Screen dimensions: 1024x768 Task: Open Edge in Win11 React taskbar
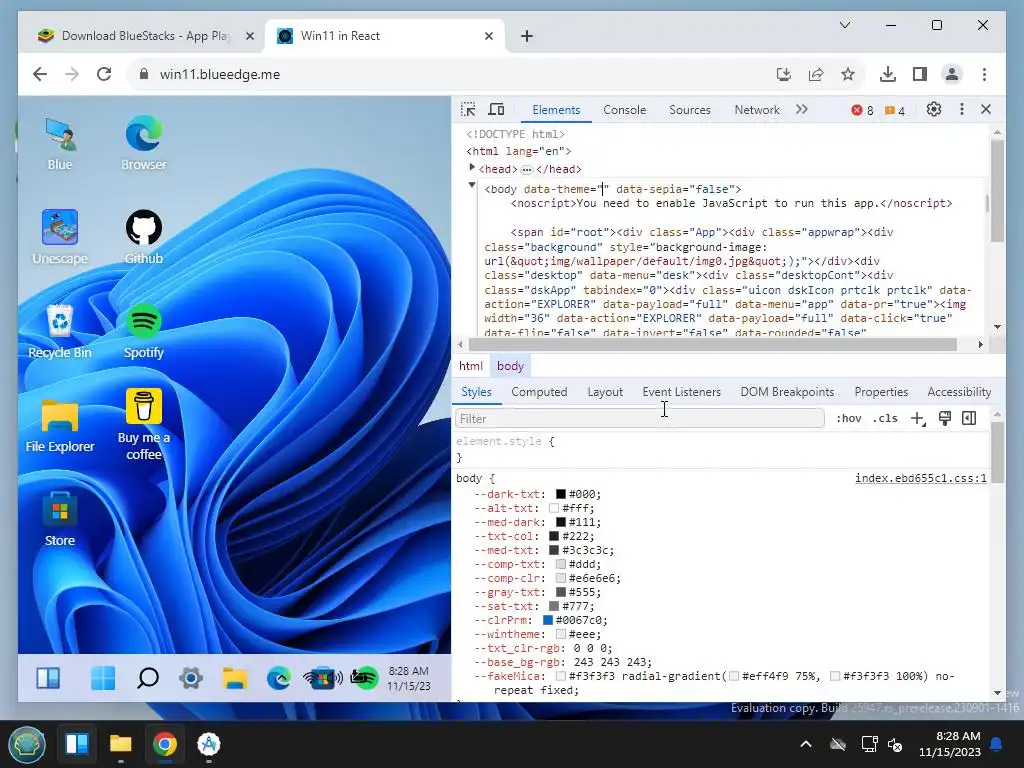click(279, 678)
